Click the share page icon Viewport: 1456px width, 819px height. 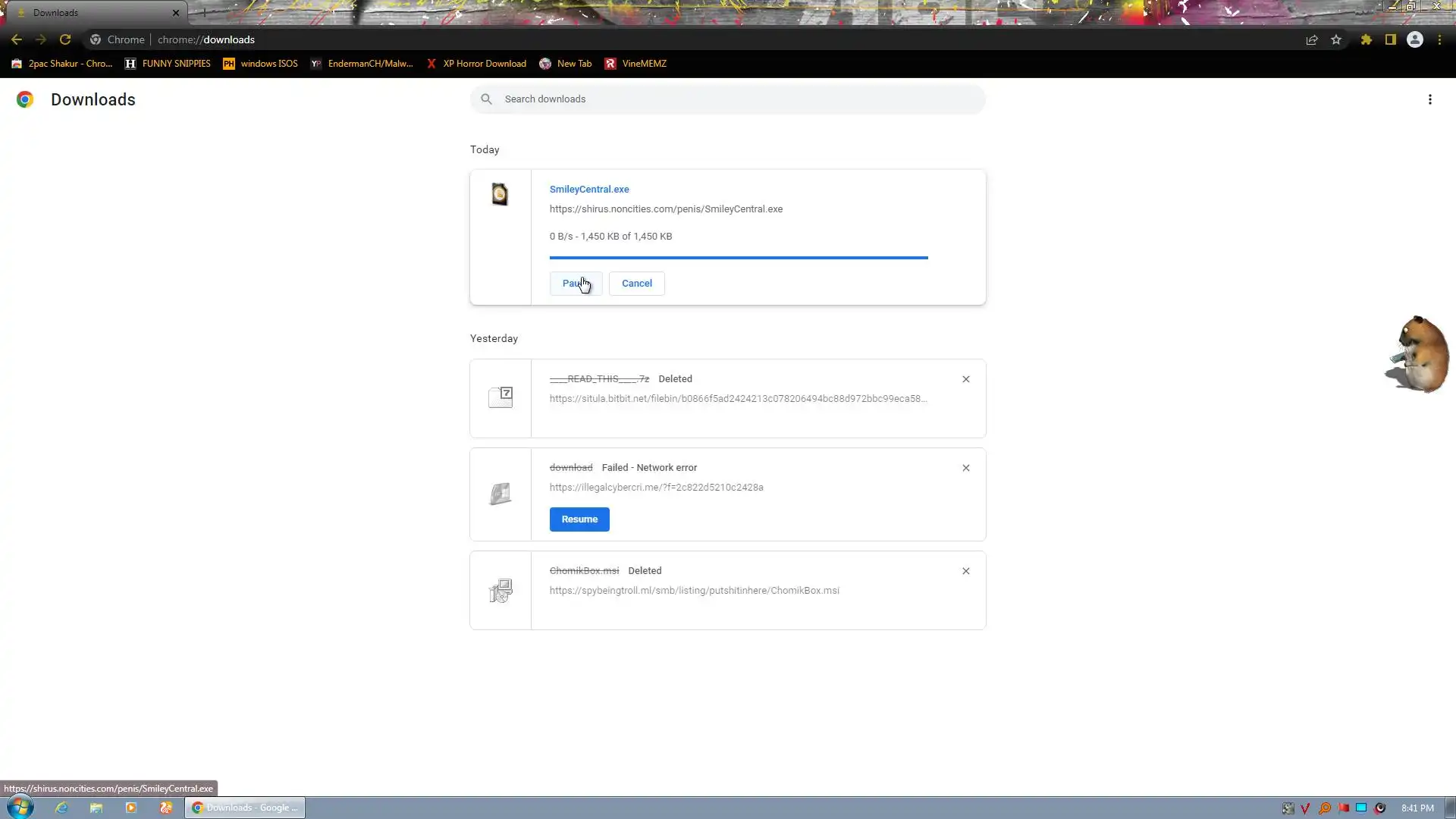1312,39
